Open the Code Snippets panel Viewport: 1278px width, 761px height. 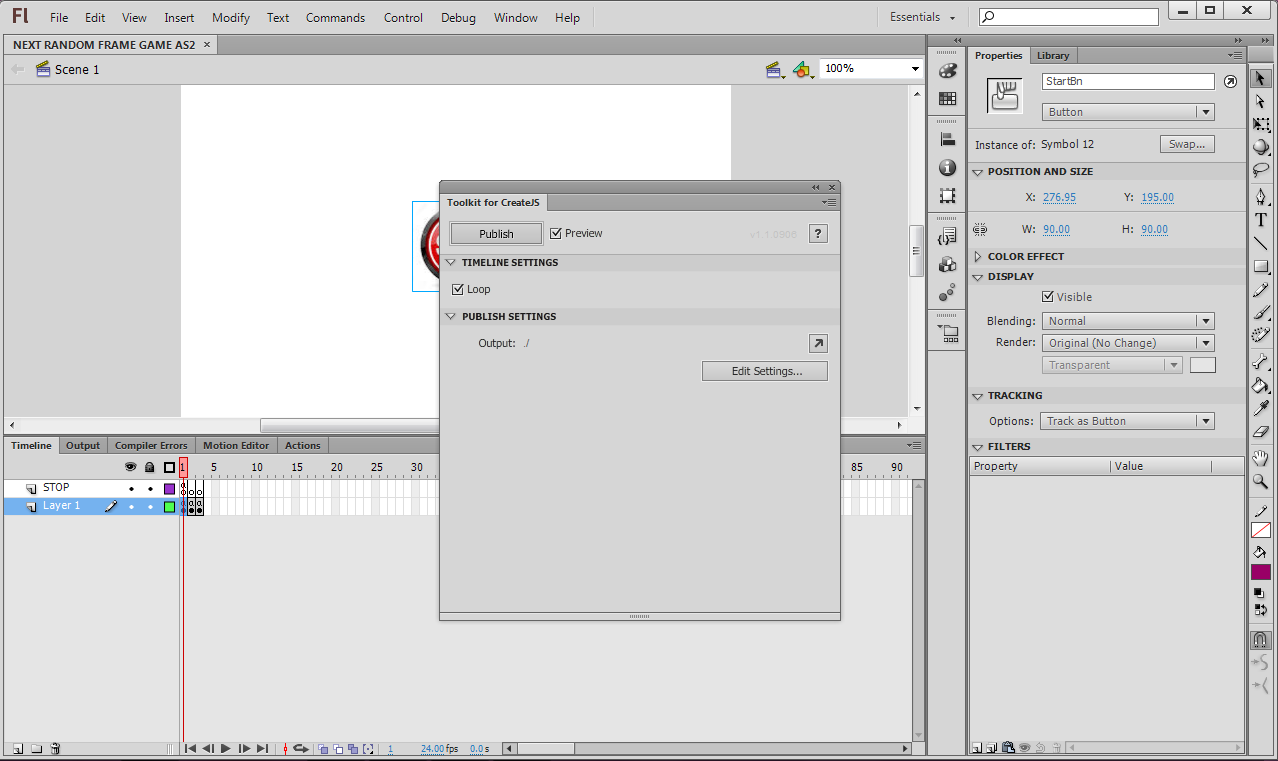point(946,235)
